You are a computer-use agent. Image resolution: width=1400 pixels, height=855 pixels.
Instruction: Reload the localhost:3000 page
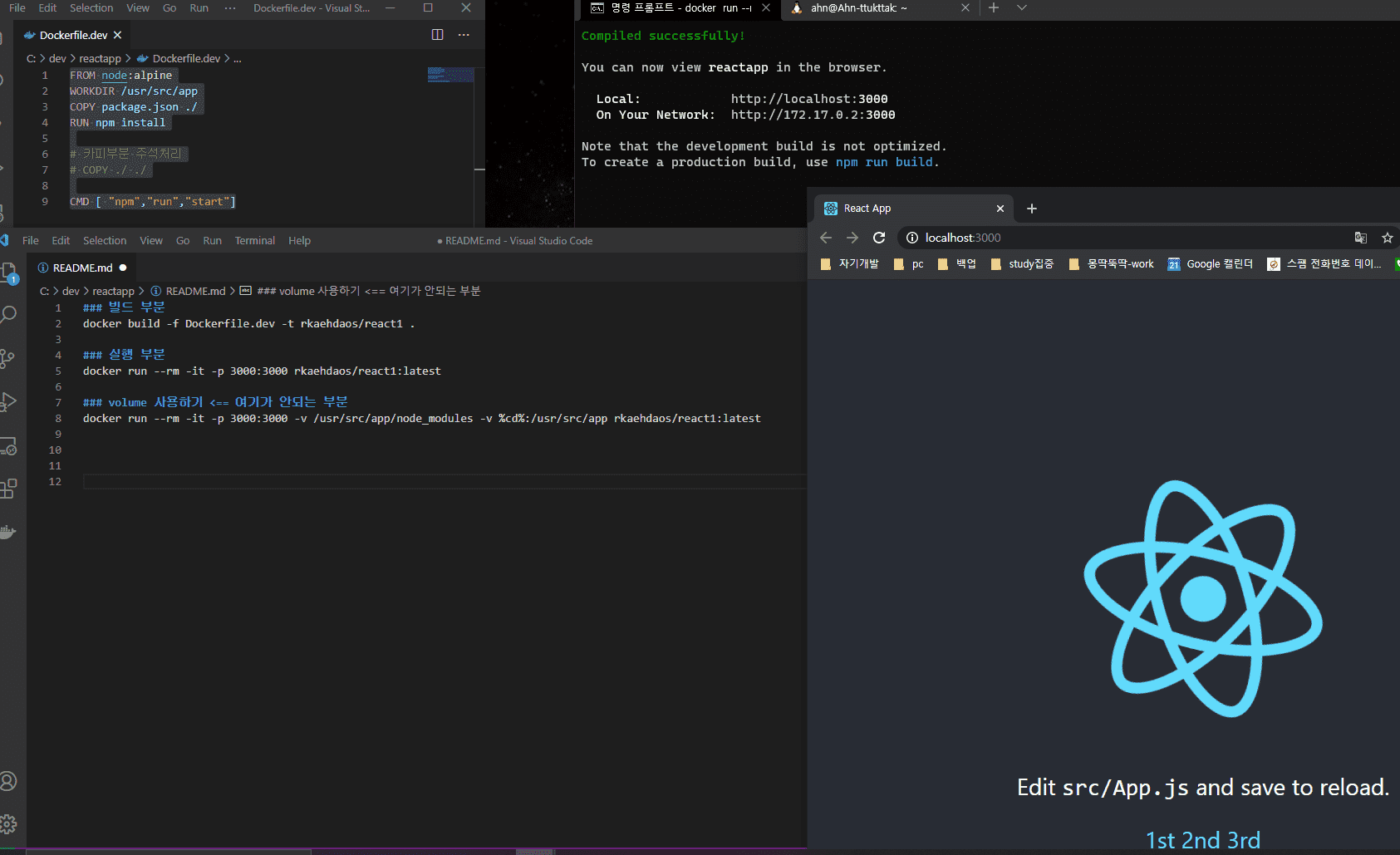(x=879, y=238)
